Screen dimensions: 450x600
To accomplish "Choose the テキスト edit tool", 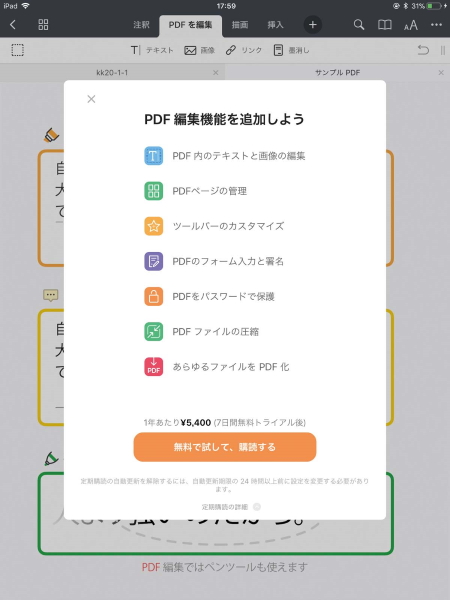I will coord(152,50).
